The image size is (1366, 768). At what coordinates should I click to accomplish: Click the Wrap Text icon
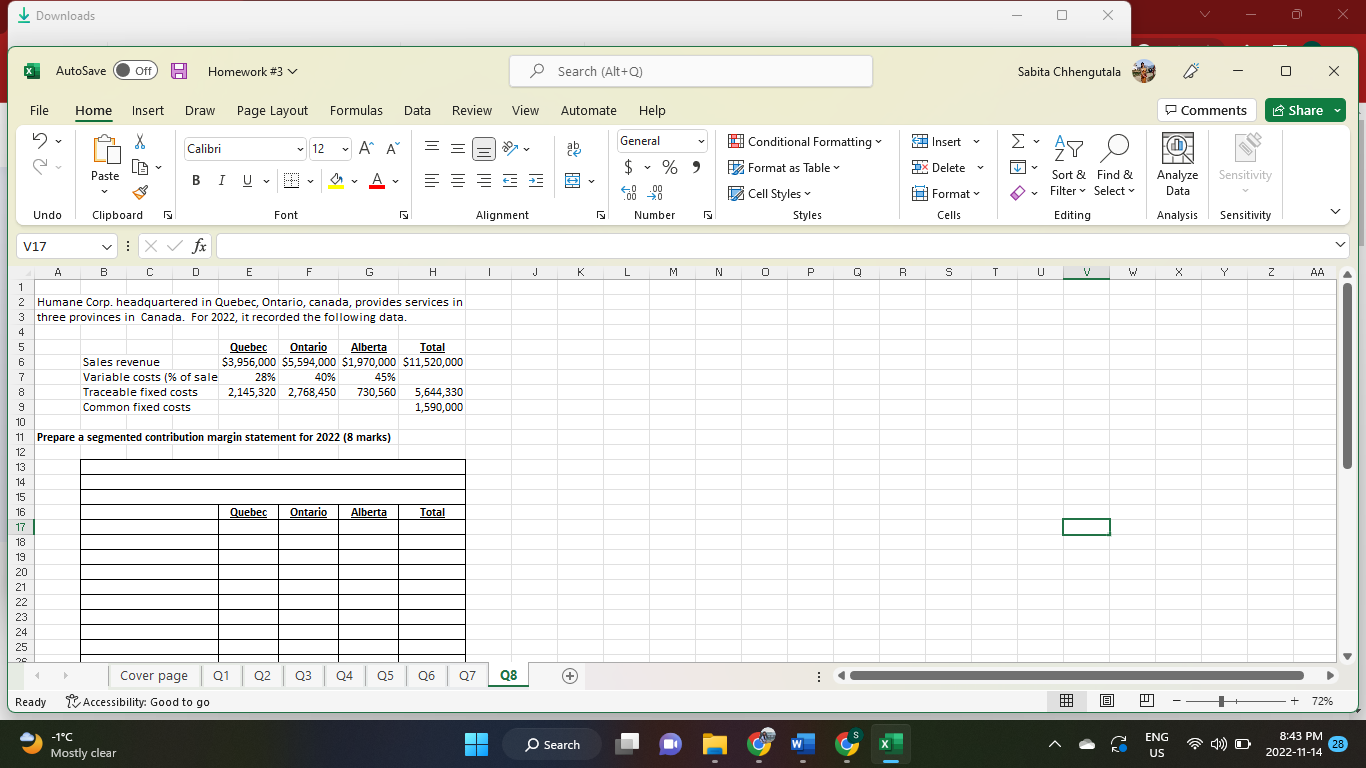tap(574, 148)
